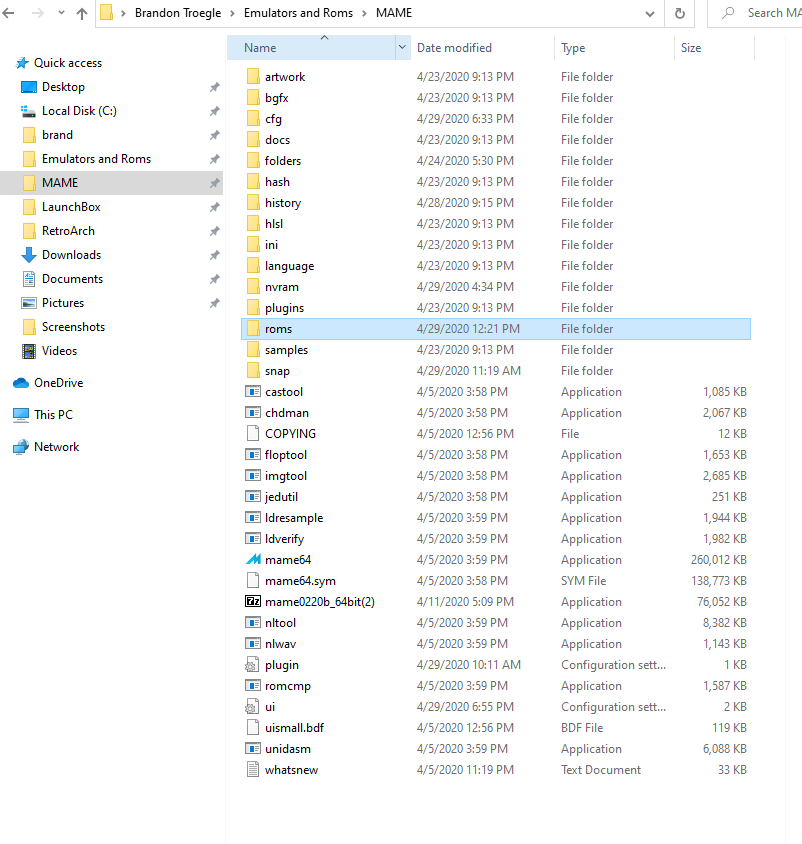Select the mame64.sym file
802x844 pixels.
(300, 581)
